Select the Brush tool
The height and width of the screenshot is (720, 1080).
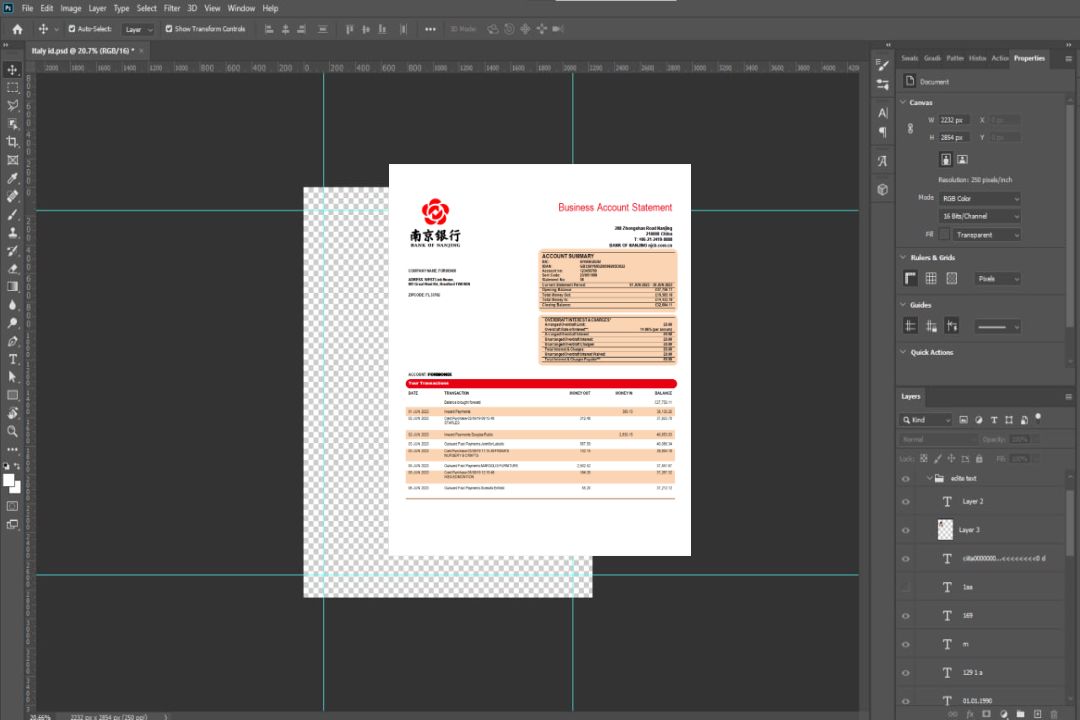(12, 214)
